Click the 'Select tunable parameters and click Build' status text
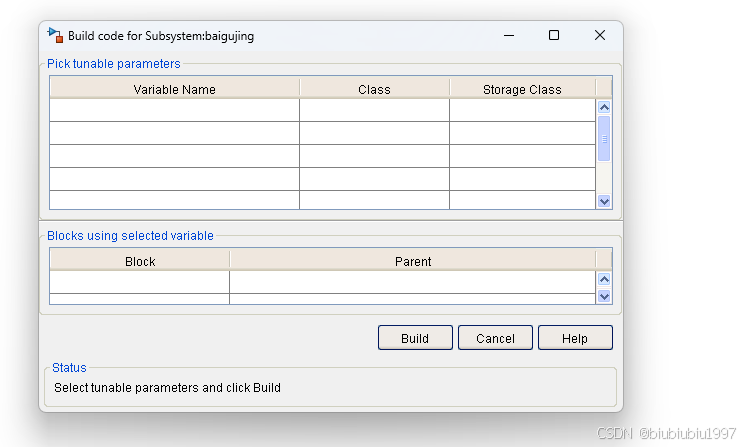Image resolution: width=752 pixels, height=447 pixels. tap(167, 388)
